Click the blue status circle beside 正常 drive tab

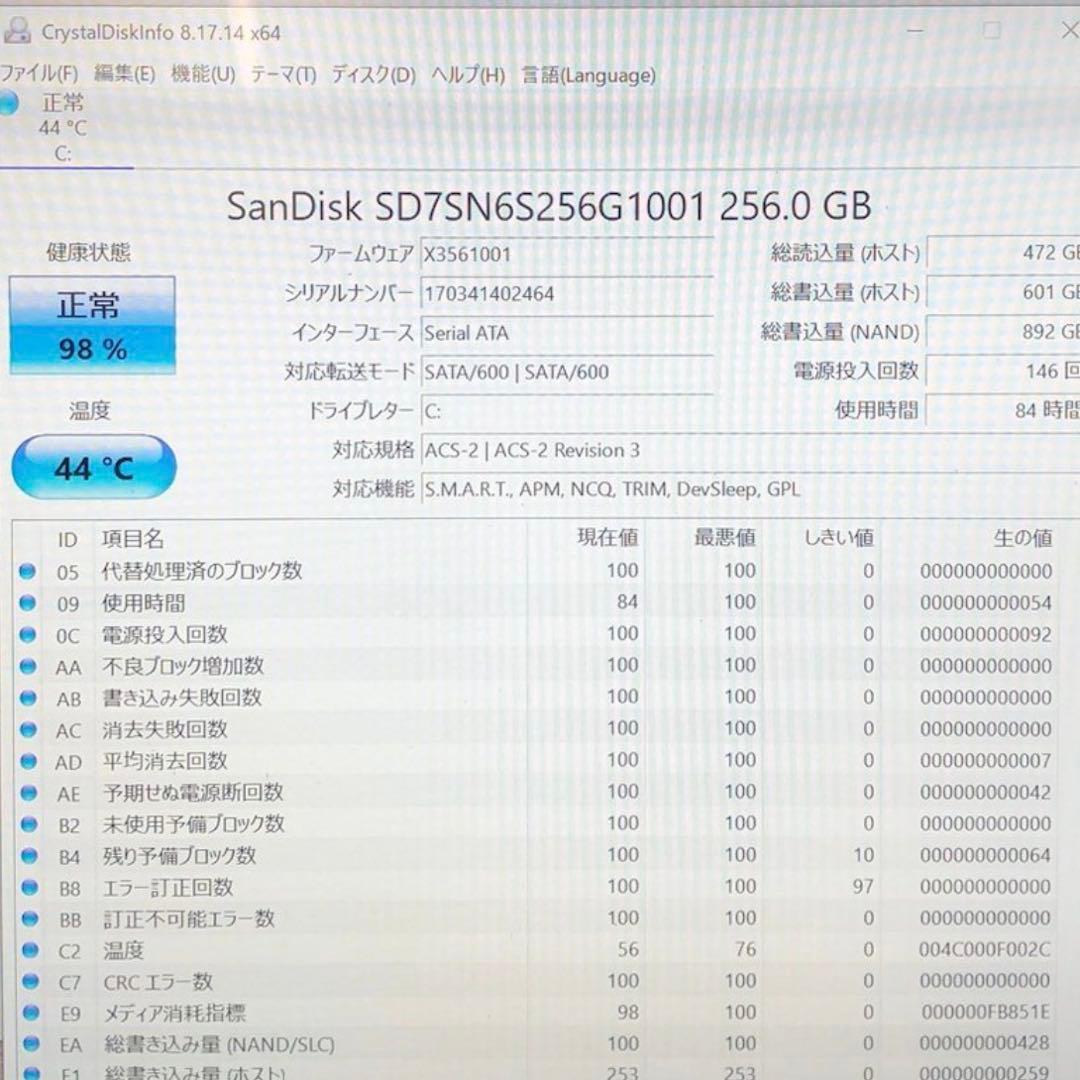tap(8, 103)
